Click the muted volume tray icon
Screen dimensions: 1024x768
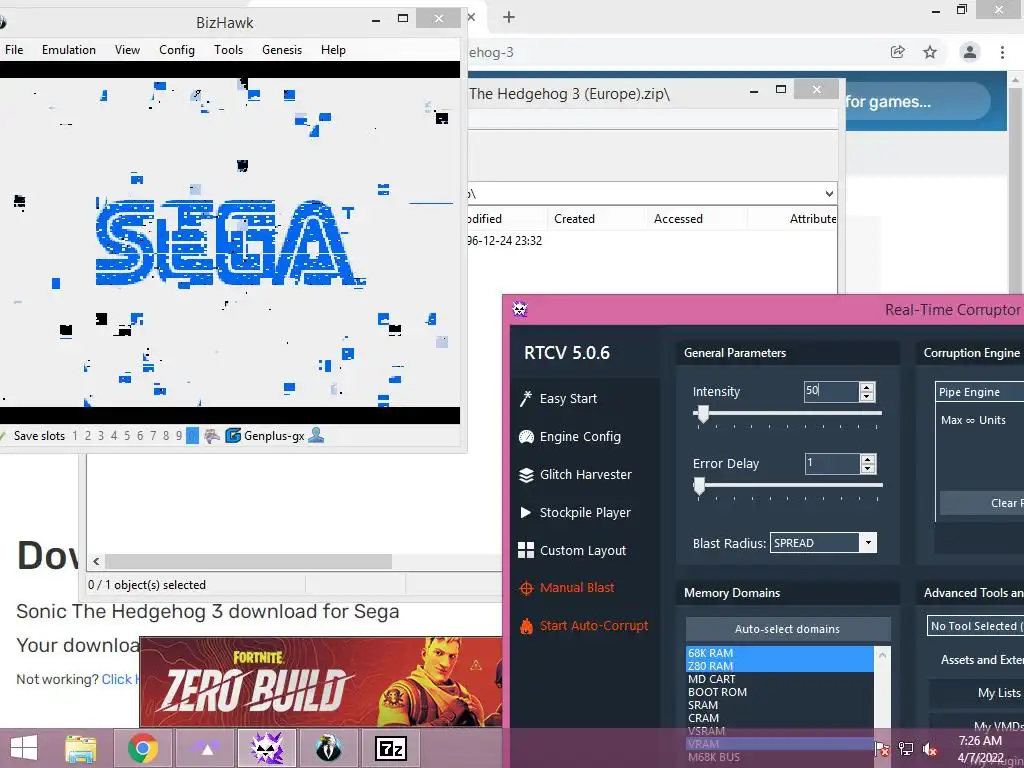coord(930,749)
